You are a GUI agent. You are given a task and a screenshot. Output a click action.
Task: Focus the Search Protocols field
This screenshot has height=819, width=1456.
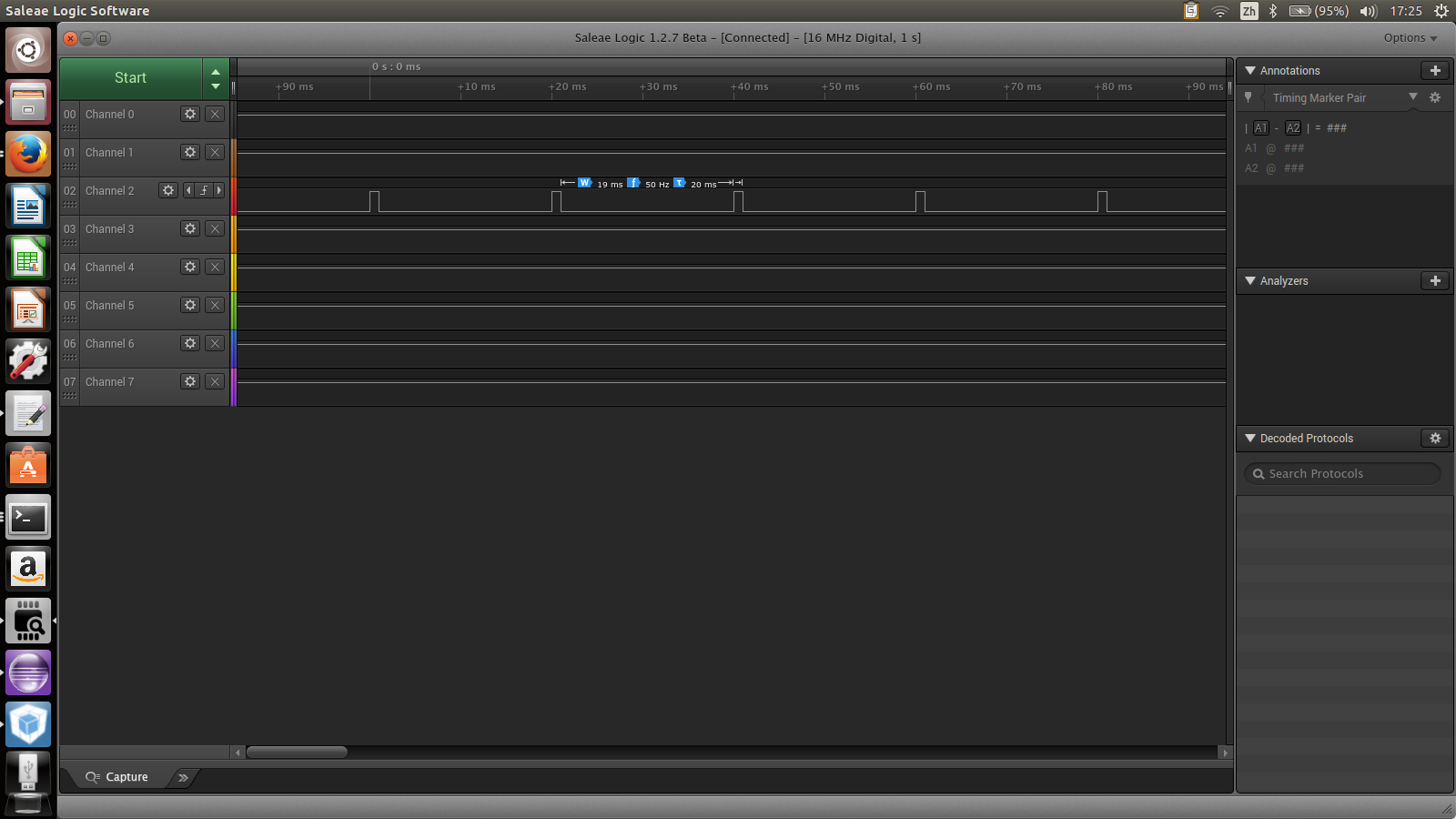(x=1342, y=473)
